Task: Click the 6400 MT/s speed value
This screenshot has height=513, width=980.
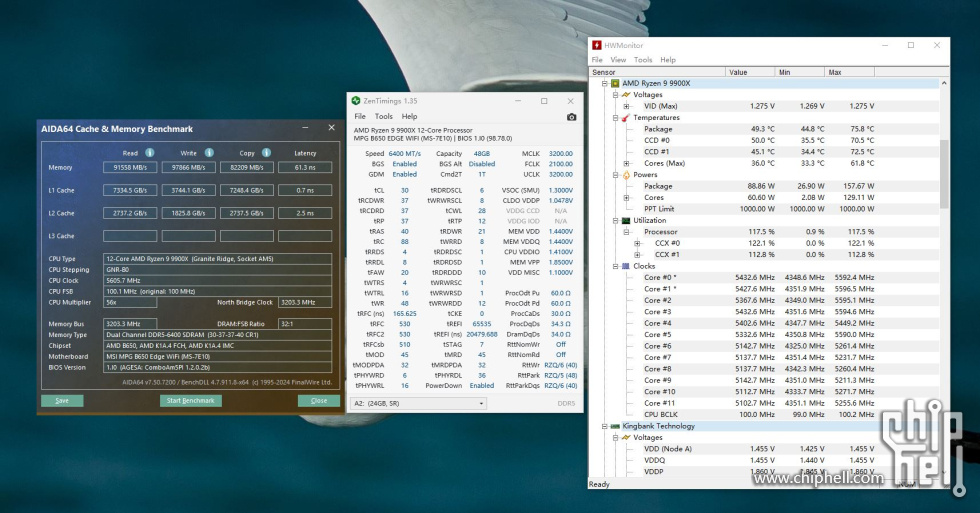Action: (x=404, y=154)
